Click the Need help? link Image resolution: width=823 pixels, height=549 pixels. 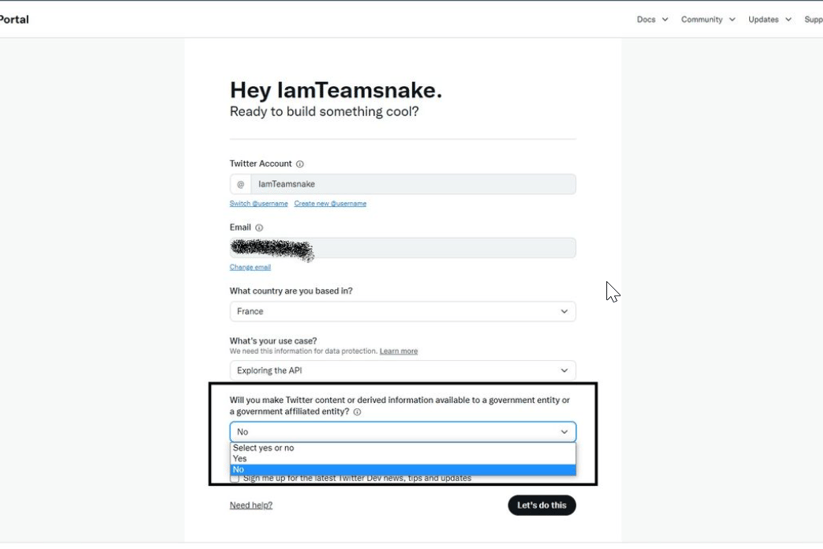[251, 505]
